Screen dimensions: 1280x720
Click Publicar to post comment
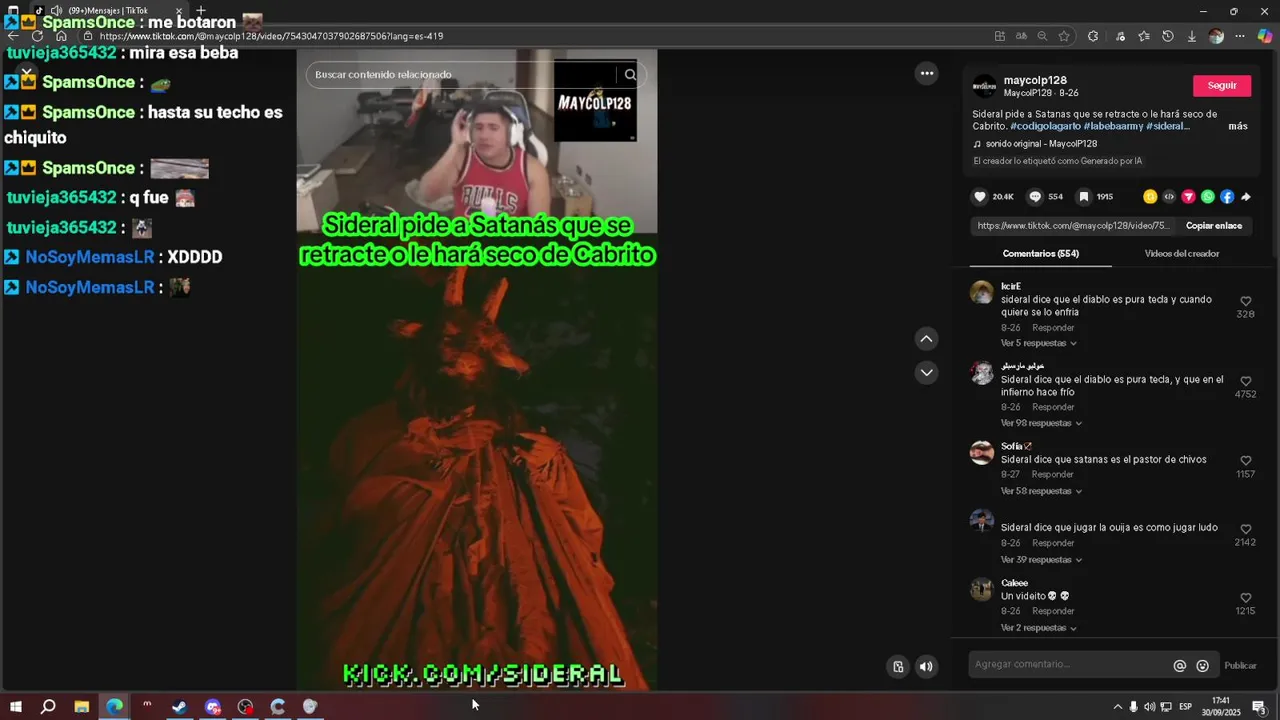tap(1240, 666)
